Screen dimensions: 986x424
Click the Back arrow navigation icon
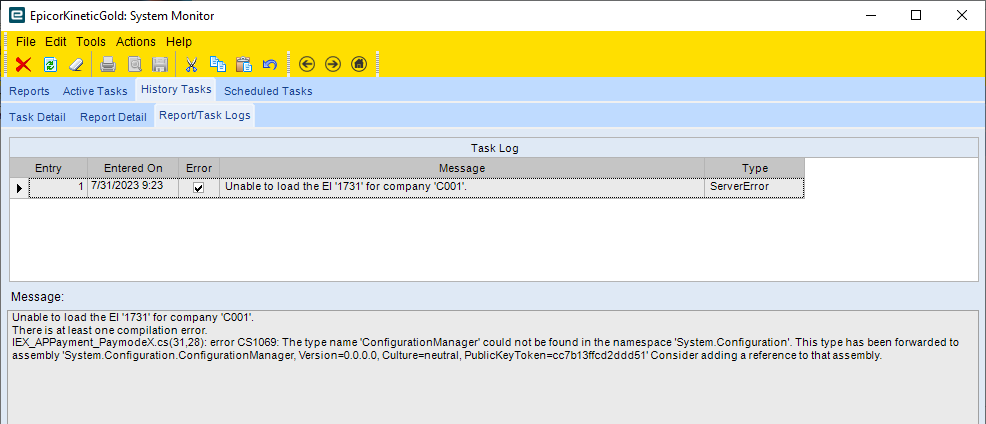click(306, 64)
